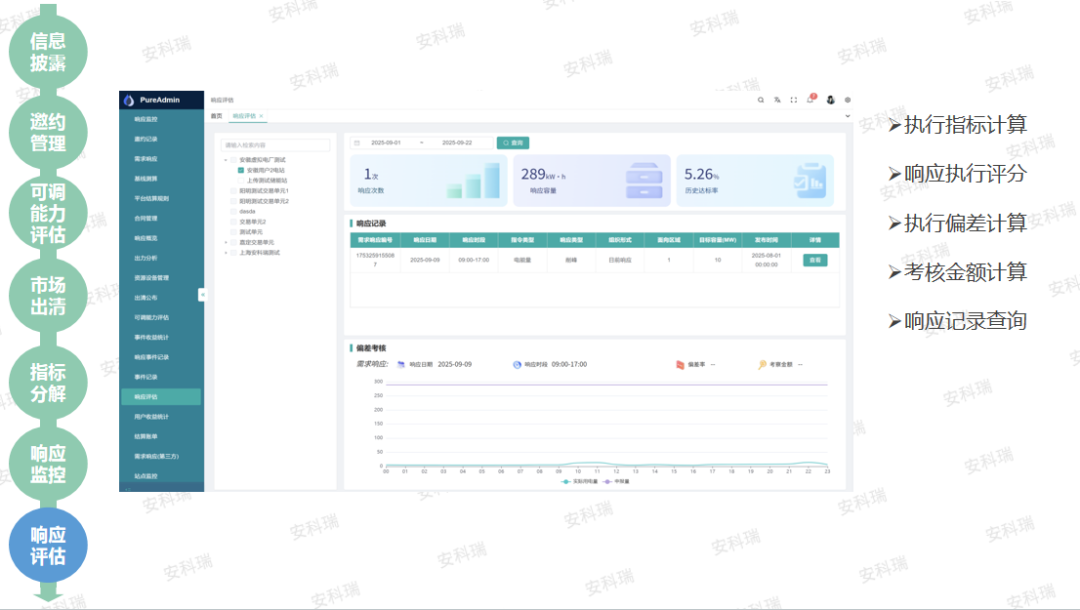Check the 阳明测试交易单元2 checkbox

click(233, 201)
